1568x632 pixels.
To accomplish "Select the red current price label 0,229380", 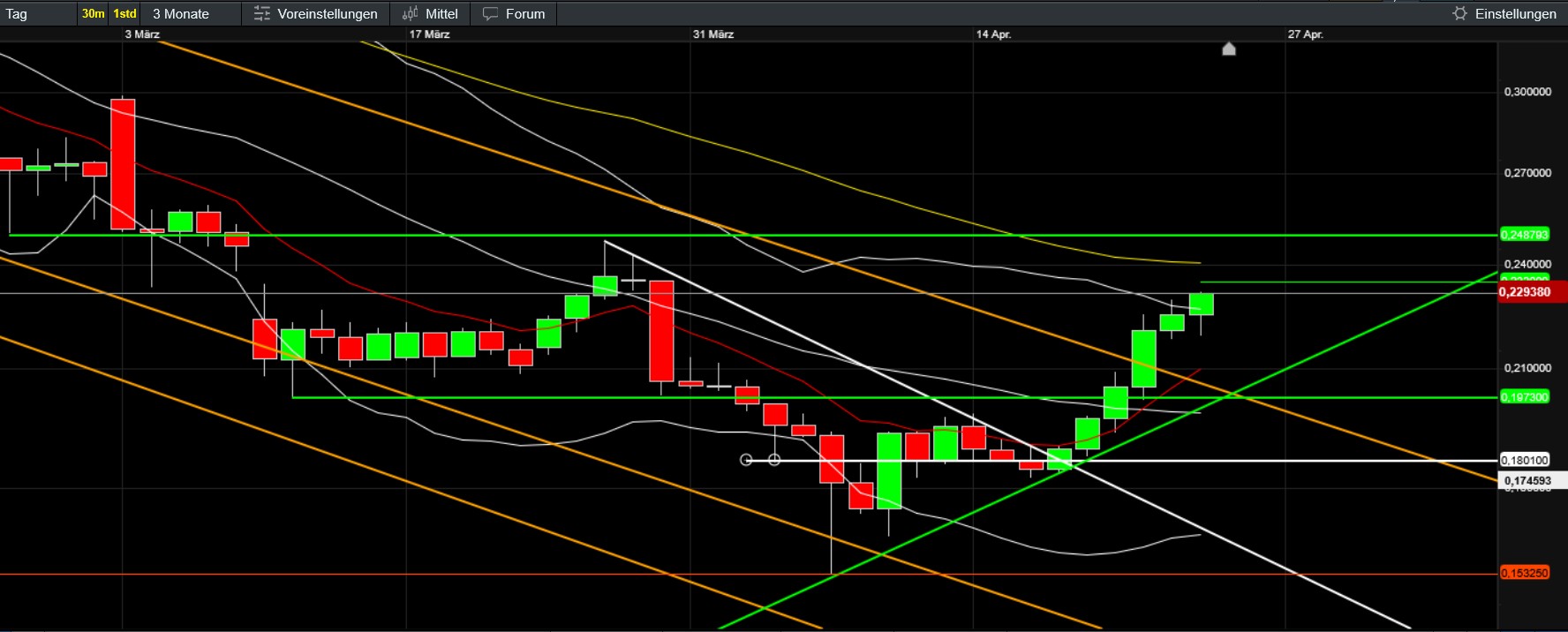I will (x=1532, y=292).
